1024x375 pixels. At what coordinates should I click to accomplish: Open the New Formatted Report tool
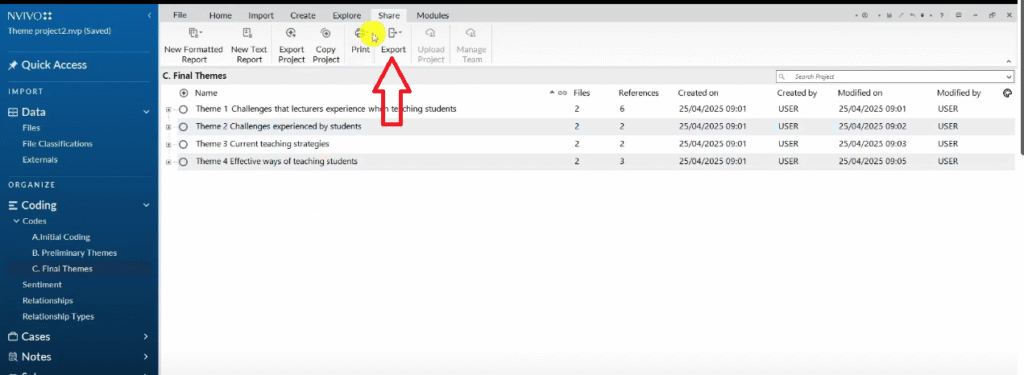[193, 45]
